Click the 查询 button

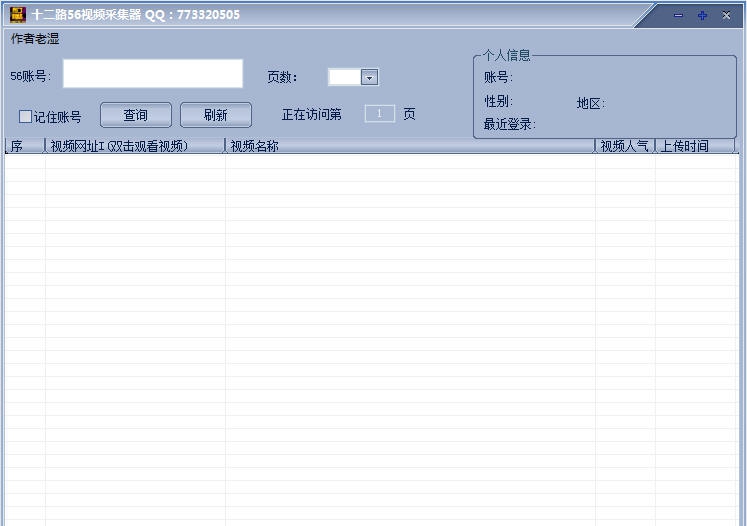pyautogui.click(x=136, y=115)
